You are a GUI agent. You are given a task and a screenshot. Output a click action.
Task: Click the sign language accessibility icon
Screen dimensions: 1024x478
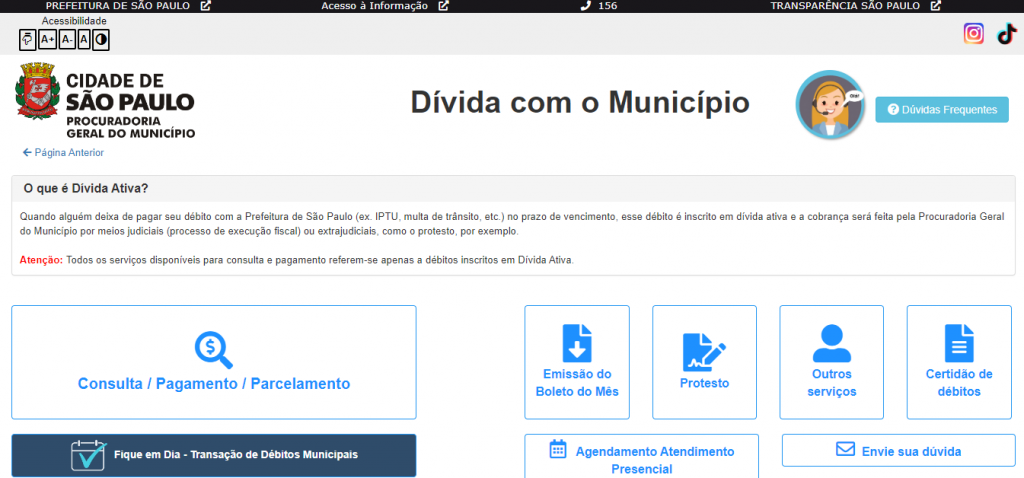(28, 40)
